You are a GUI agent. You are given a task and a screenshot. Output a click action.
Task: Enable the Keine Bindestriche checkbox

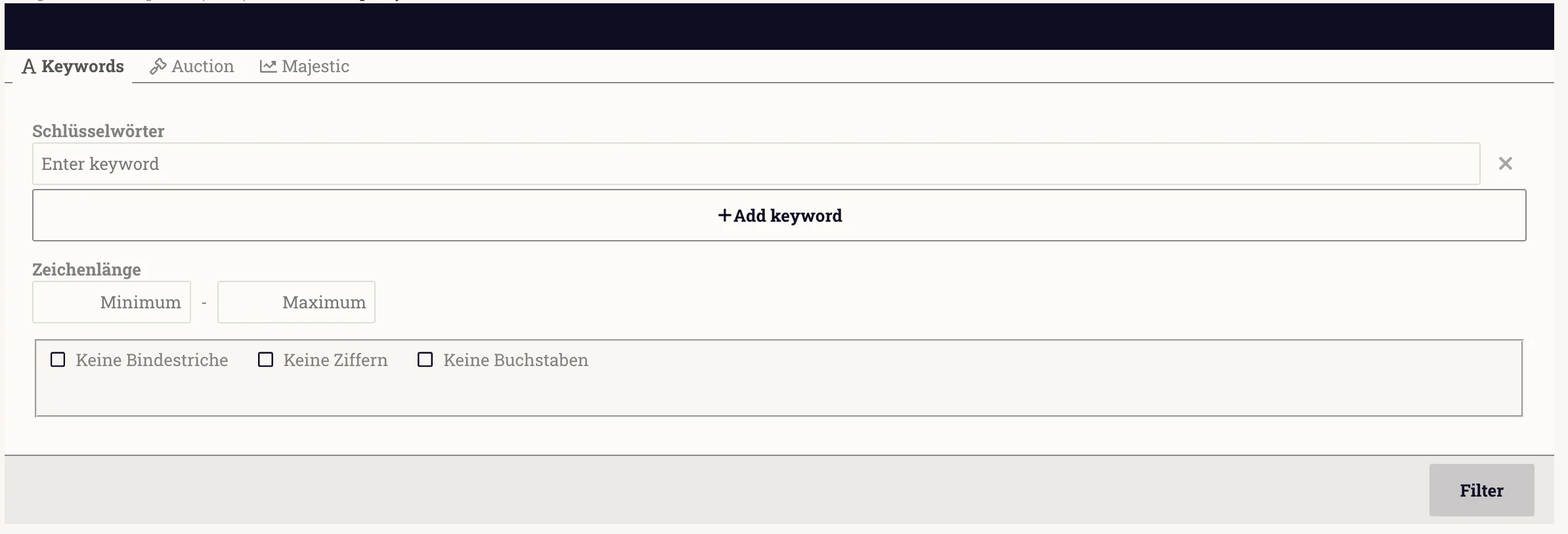(58, 359)
